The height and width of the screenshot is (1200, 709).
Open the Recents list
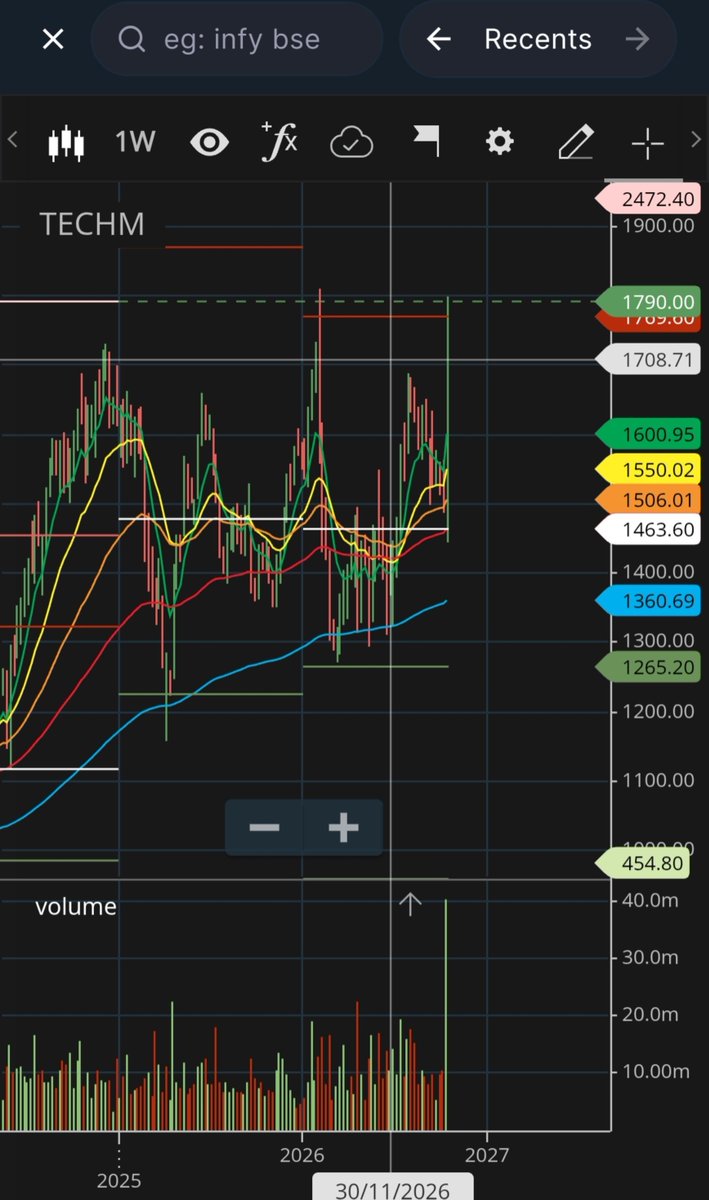point(538,39)
